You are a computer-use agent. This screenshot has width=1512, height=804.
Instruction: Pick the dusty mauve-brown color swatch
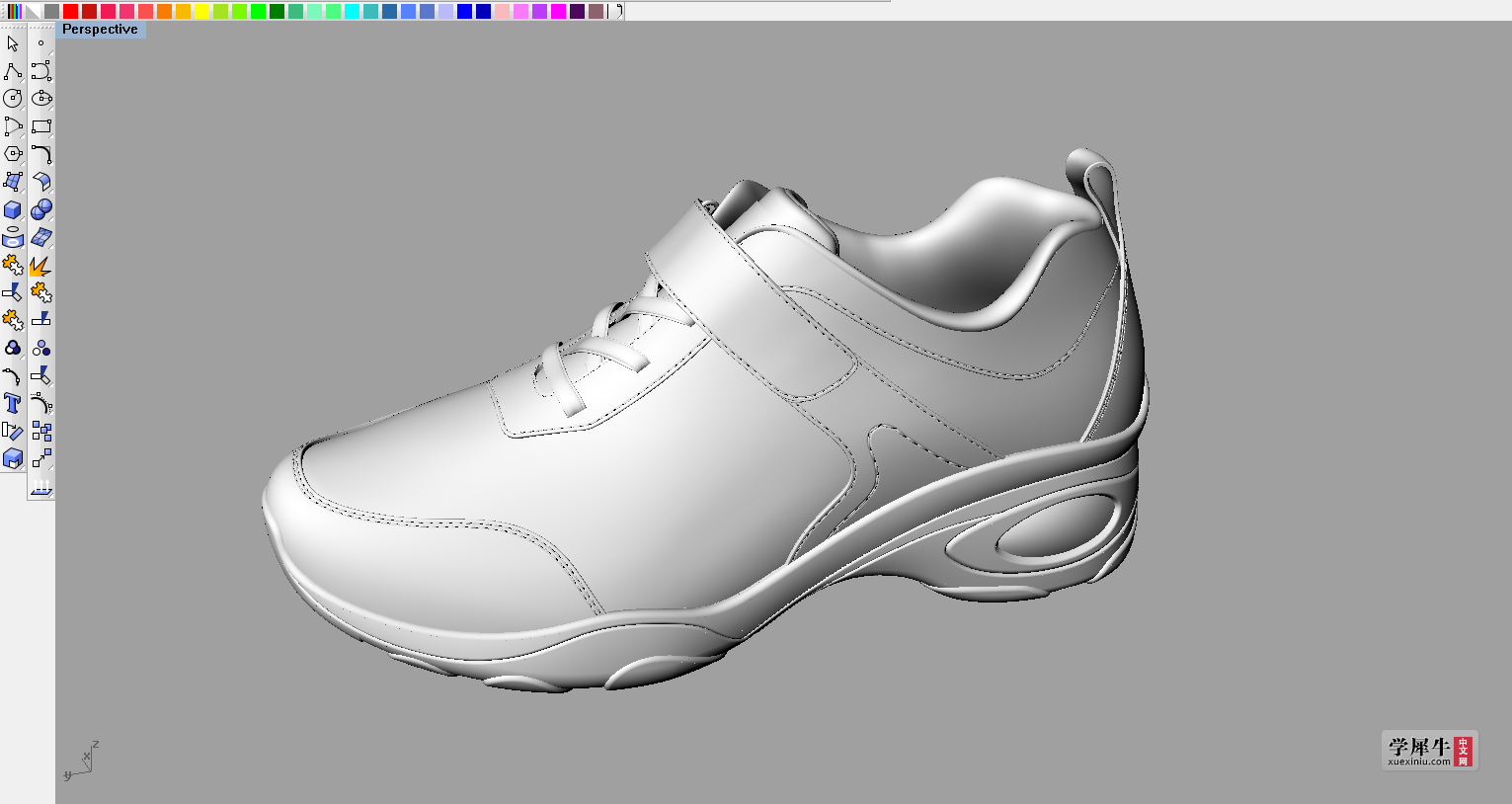click(596, 11)
